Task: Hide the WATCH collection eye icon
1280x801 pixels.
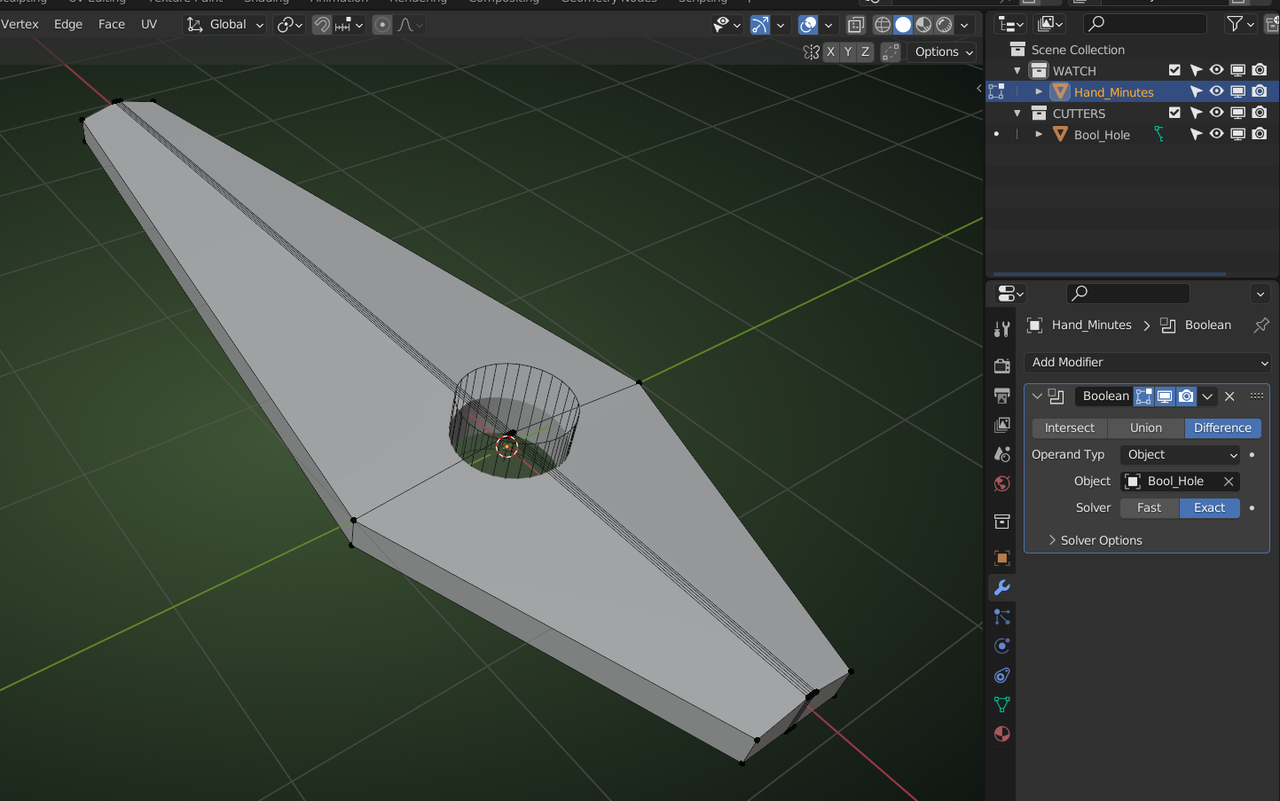Action: [1217, 70]
